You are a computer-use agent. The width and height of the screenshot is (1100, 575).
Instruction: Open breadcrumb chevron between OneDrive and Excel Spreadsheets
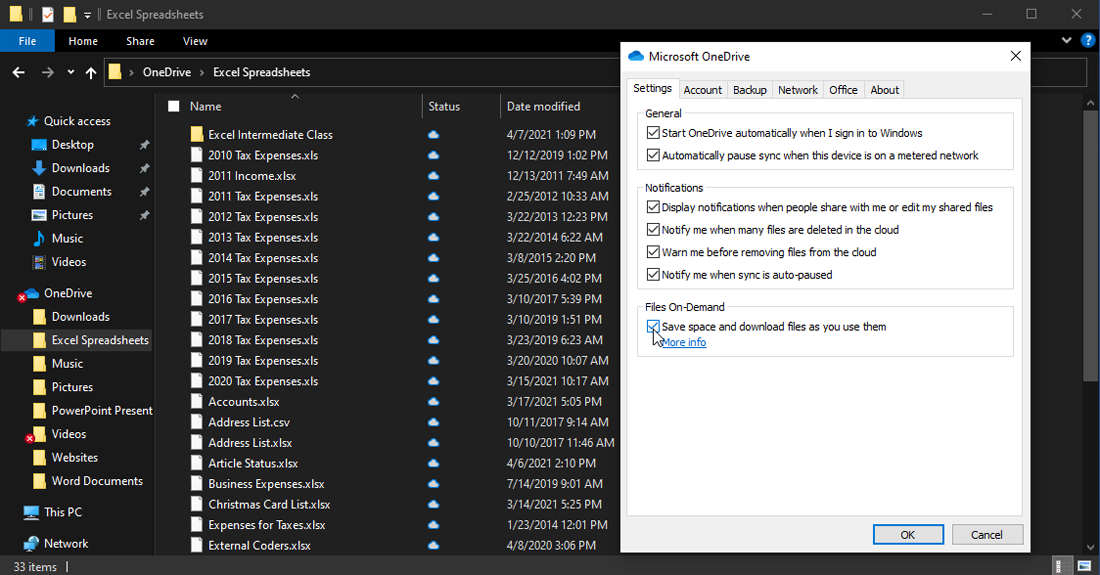(x=202, y=72)
